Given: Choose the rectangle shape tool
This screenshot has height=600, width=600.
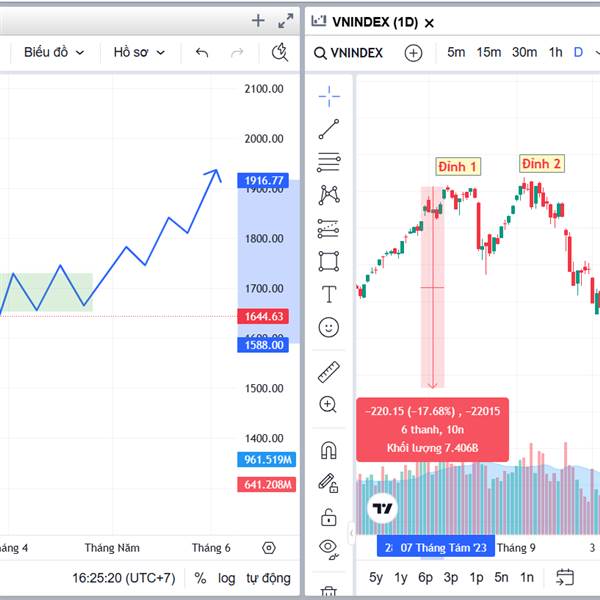Looking at the screenshot, I should click(x=329, y=261).
